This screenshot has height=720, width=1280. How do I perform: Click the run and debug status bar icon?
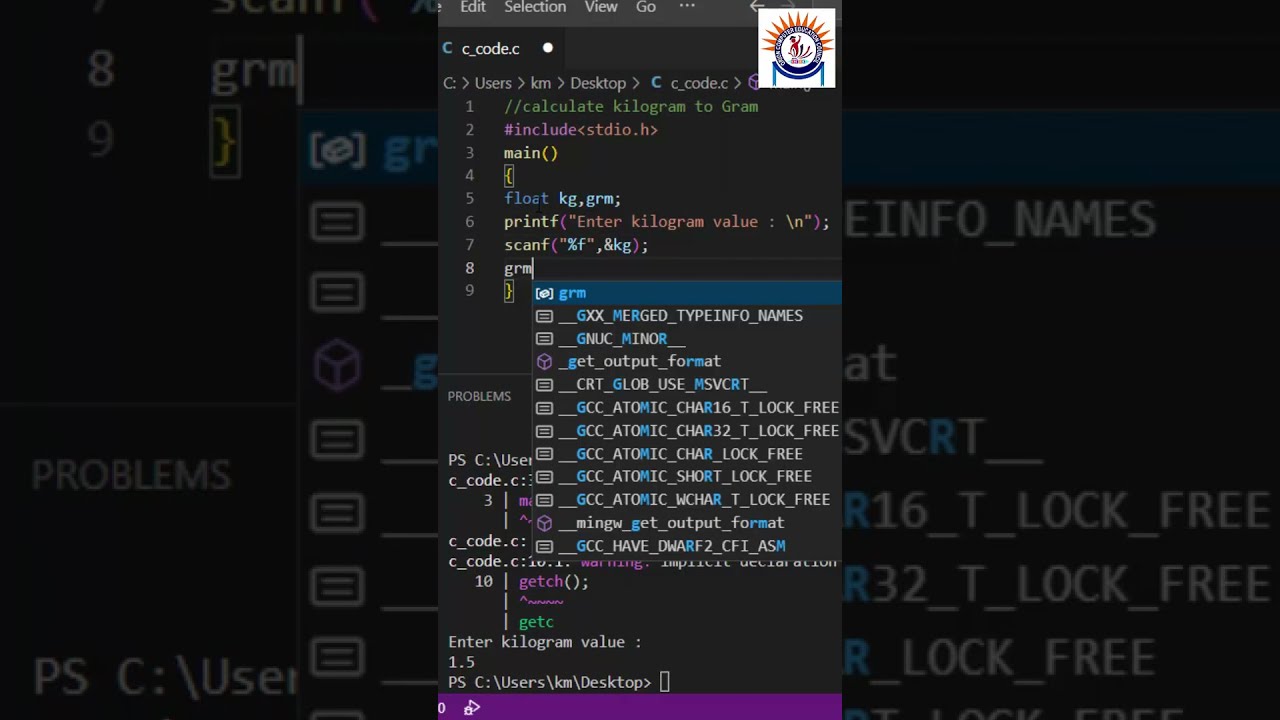pos(472,708)
